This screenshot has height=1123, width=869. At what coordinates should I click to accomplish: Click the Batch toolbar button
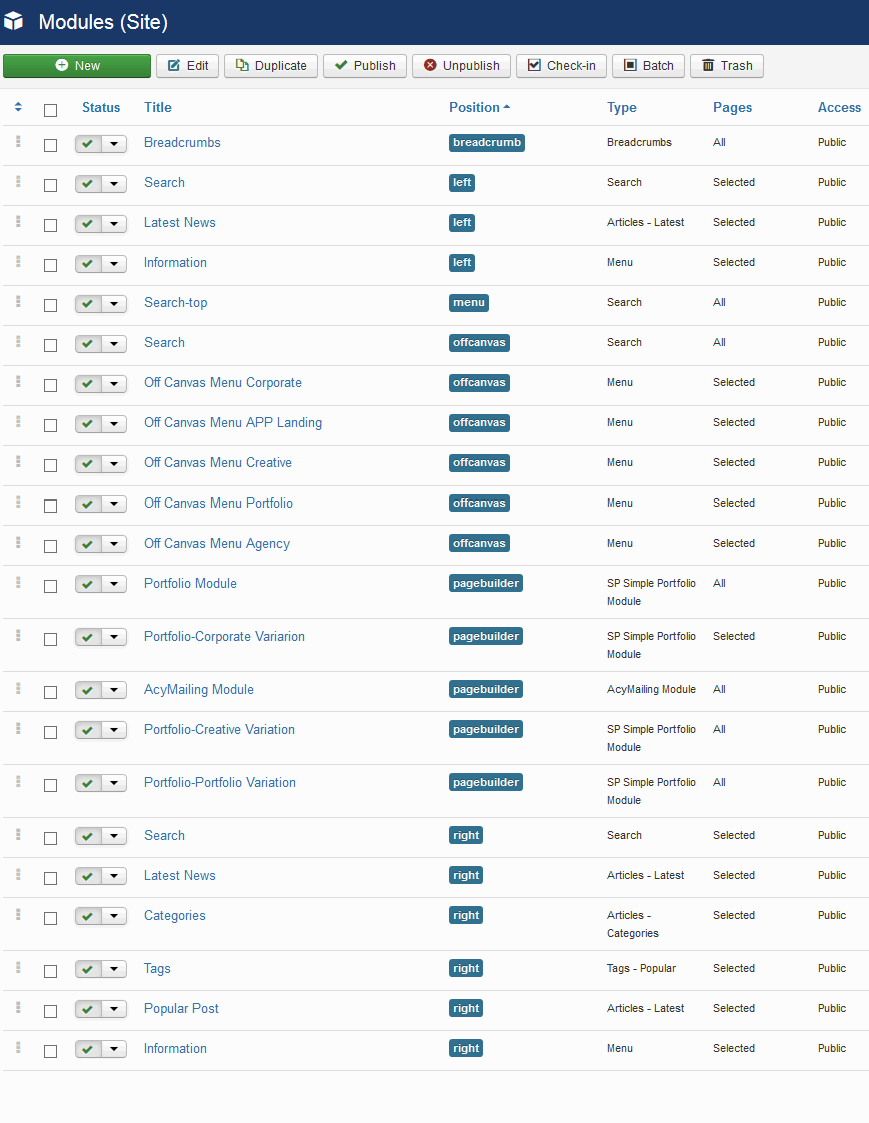pyautogui.click(x=648, y=66)
